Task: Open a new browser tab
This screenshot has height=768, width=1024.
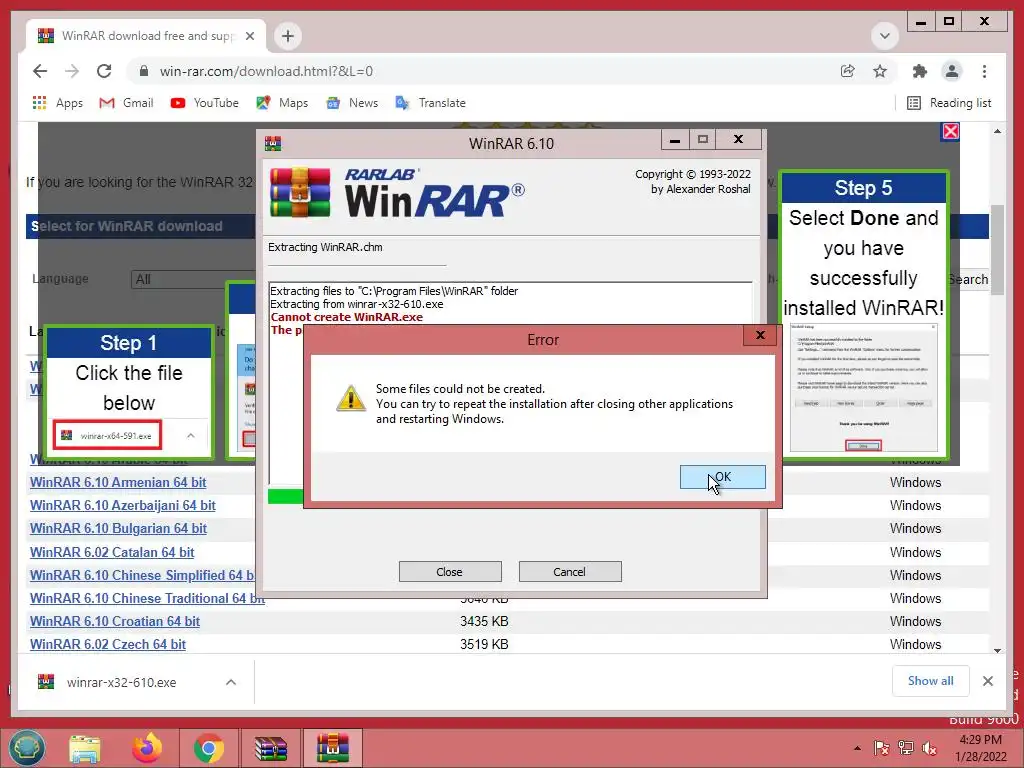Action: point(288,36)
